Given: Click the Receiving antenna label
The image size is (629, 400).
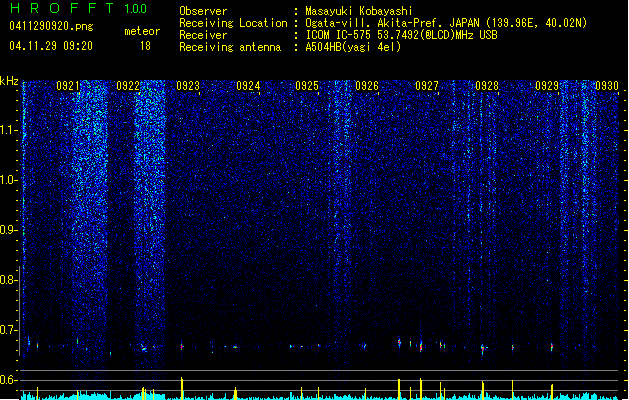Looking at the screenshot, I should (230, 47).
